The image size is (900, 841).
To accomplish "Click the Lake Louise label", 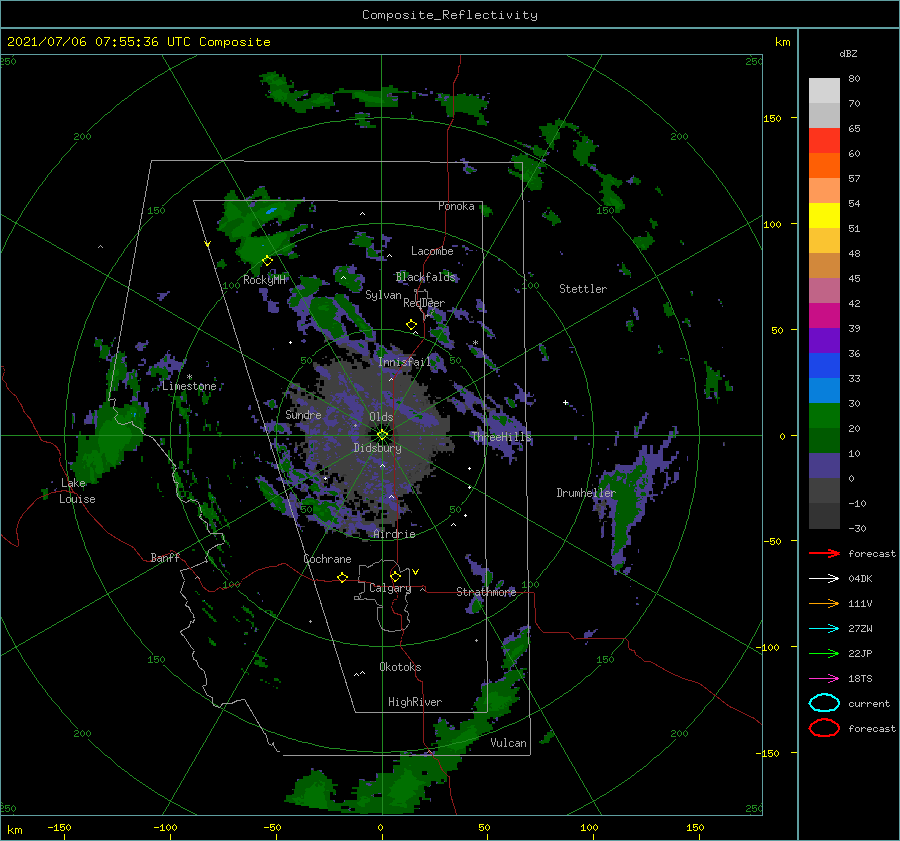I will [x=77, y=491].
